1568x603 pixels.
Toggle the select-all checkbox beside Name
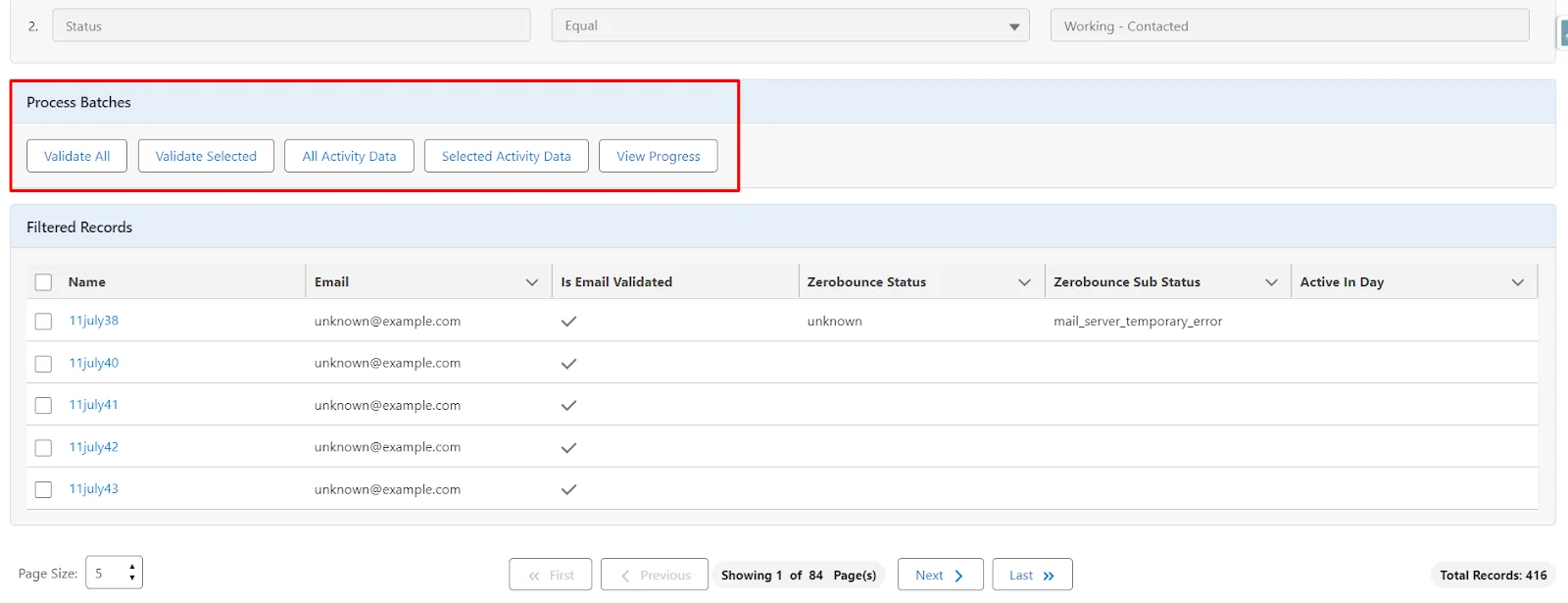point(43,282)
